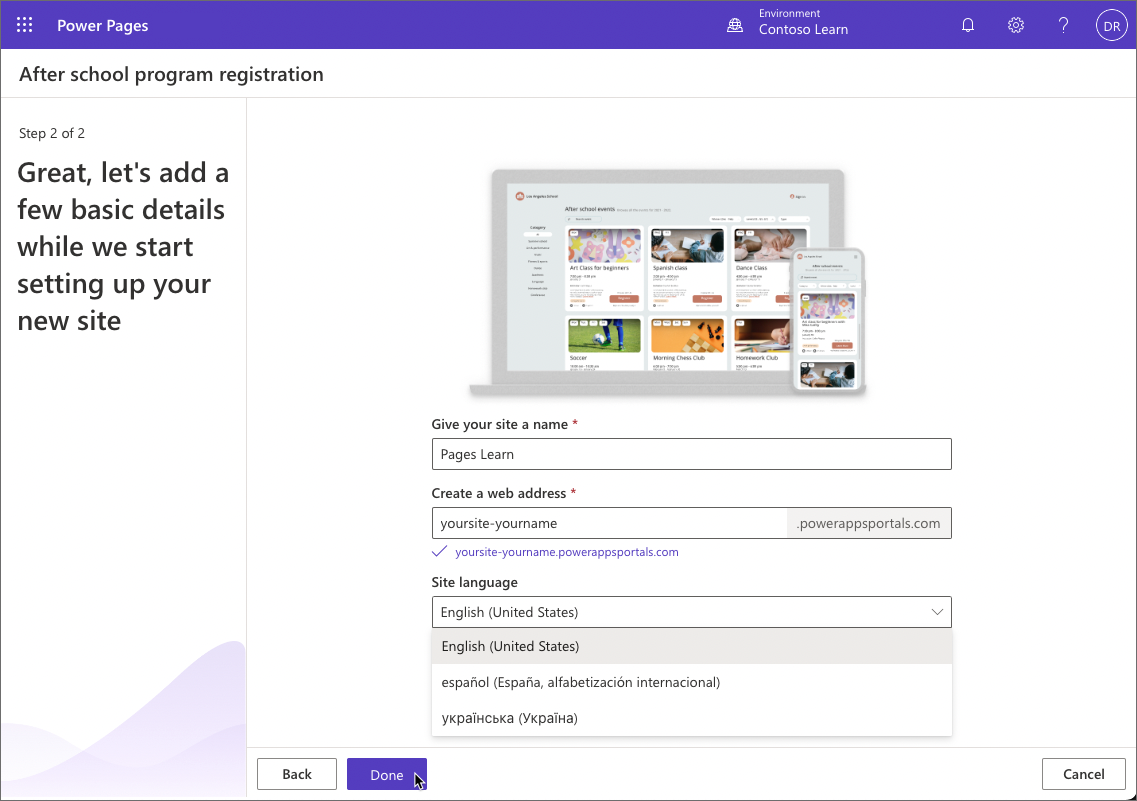Open the DR account avatar menu
Viewport: 1137px width, 801px height.
(1111, 24)
